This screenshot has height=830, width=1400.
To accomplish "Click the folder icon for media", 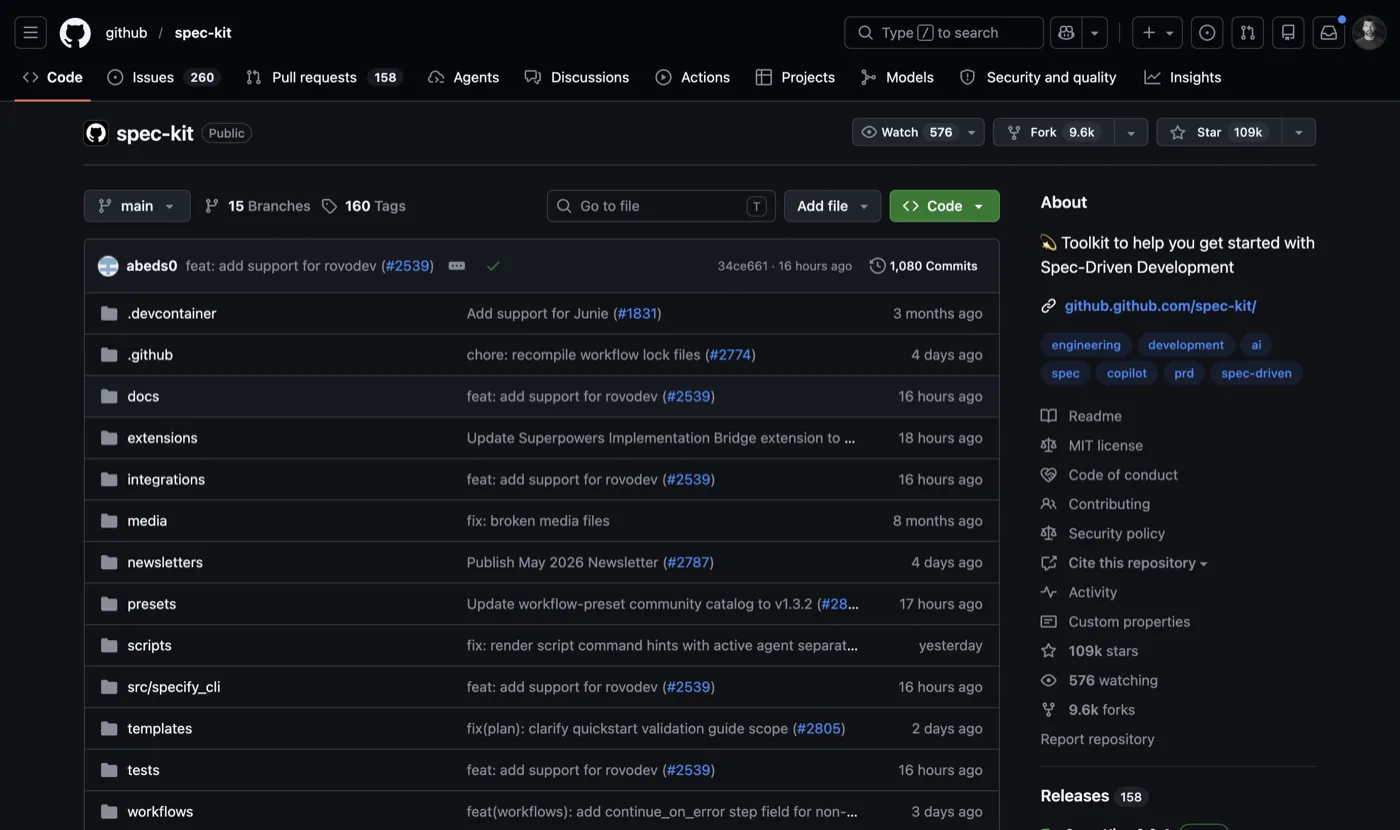I will point(109,521).
